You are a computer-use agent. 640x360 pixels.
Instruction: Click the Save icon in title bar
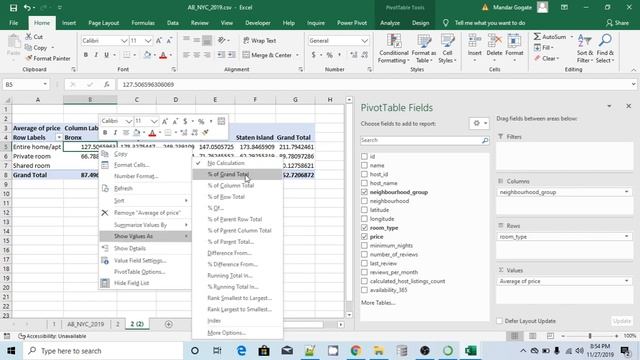coord(13,8)
